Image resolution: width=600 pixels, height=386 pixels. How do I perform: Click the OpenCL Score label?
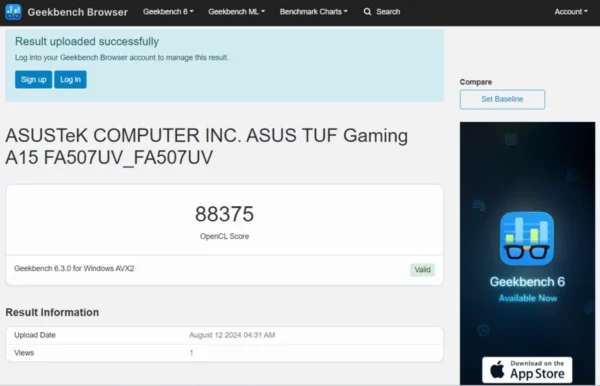pos(224,236)
